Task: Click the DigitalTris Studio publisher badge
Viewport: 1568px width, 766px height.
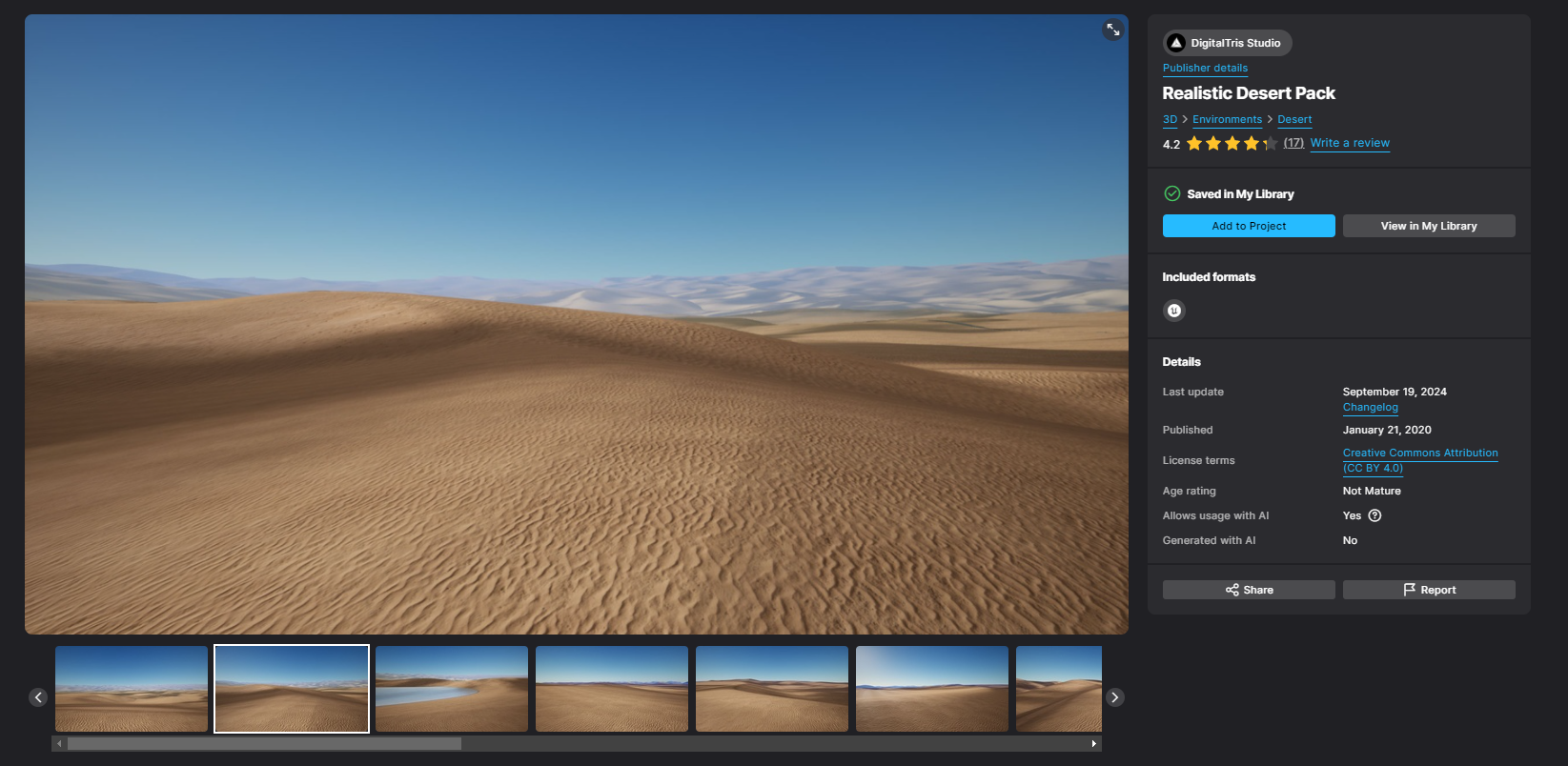Action: pos(1227,43)
